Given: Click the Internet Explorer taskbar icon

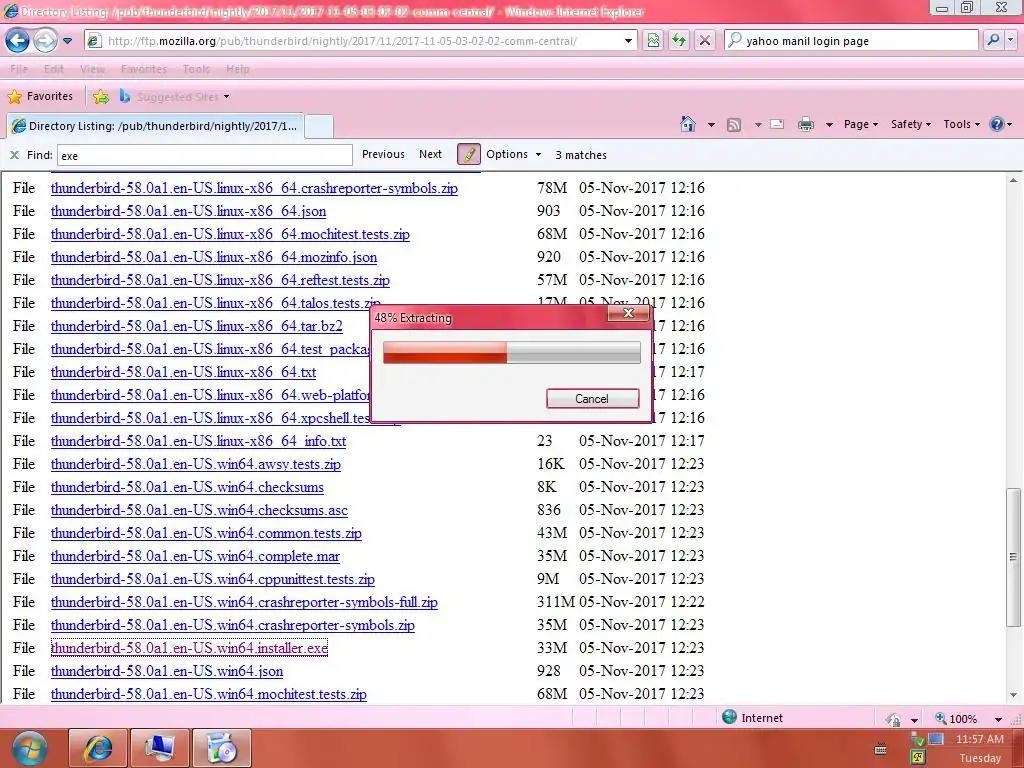Looking at the screenshot, I should pyautogui.click(x=97, y=748).
